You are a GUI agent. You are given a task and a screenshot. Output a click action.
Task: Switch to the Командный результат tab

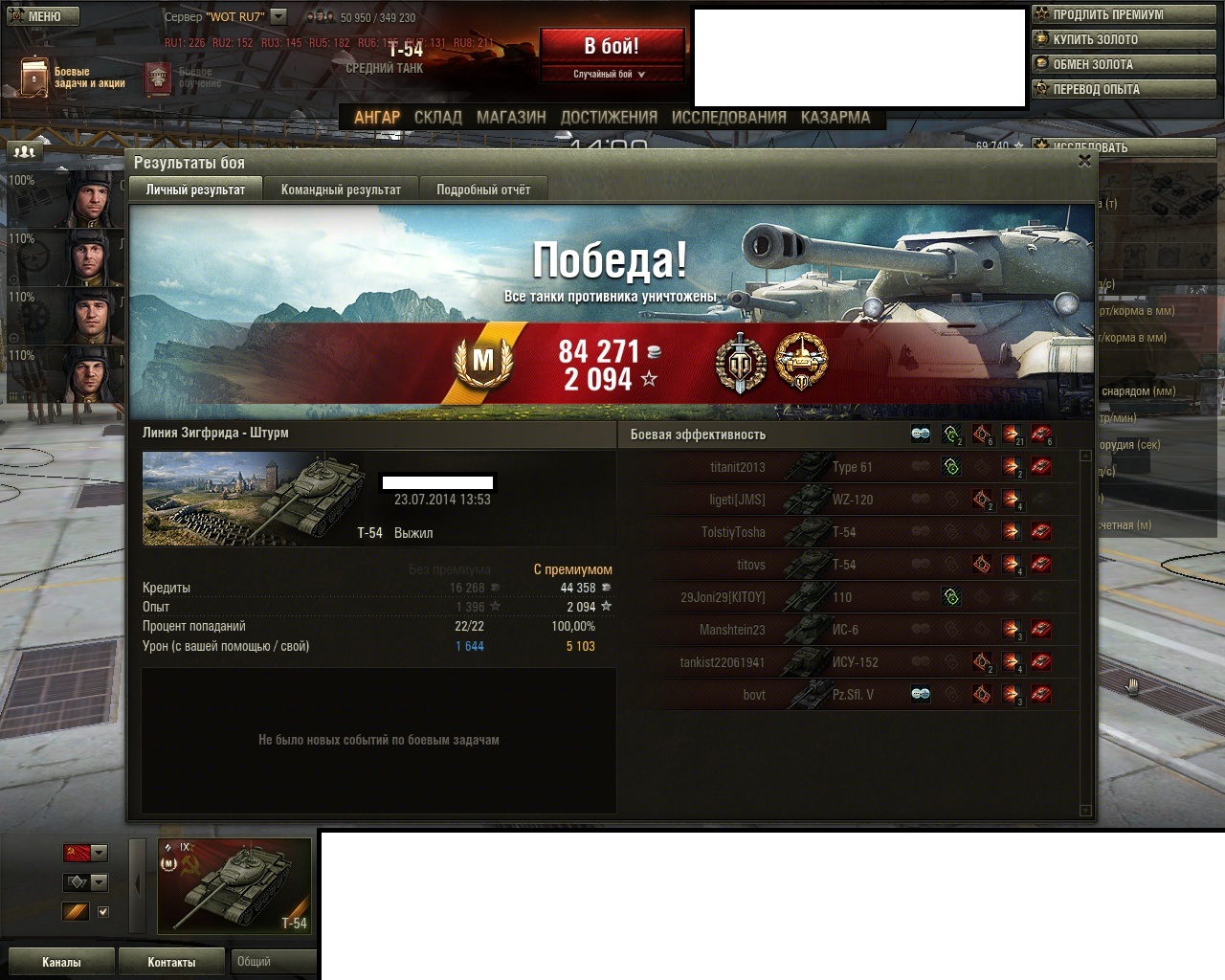tap(341, 189)
